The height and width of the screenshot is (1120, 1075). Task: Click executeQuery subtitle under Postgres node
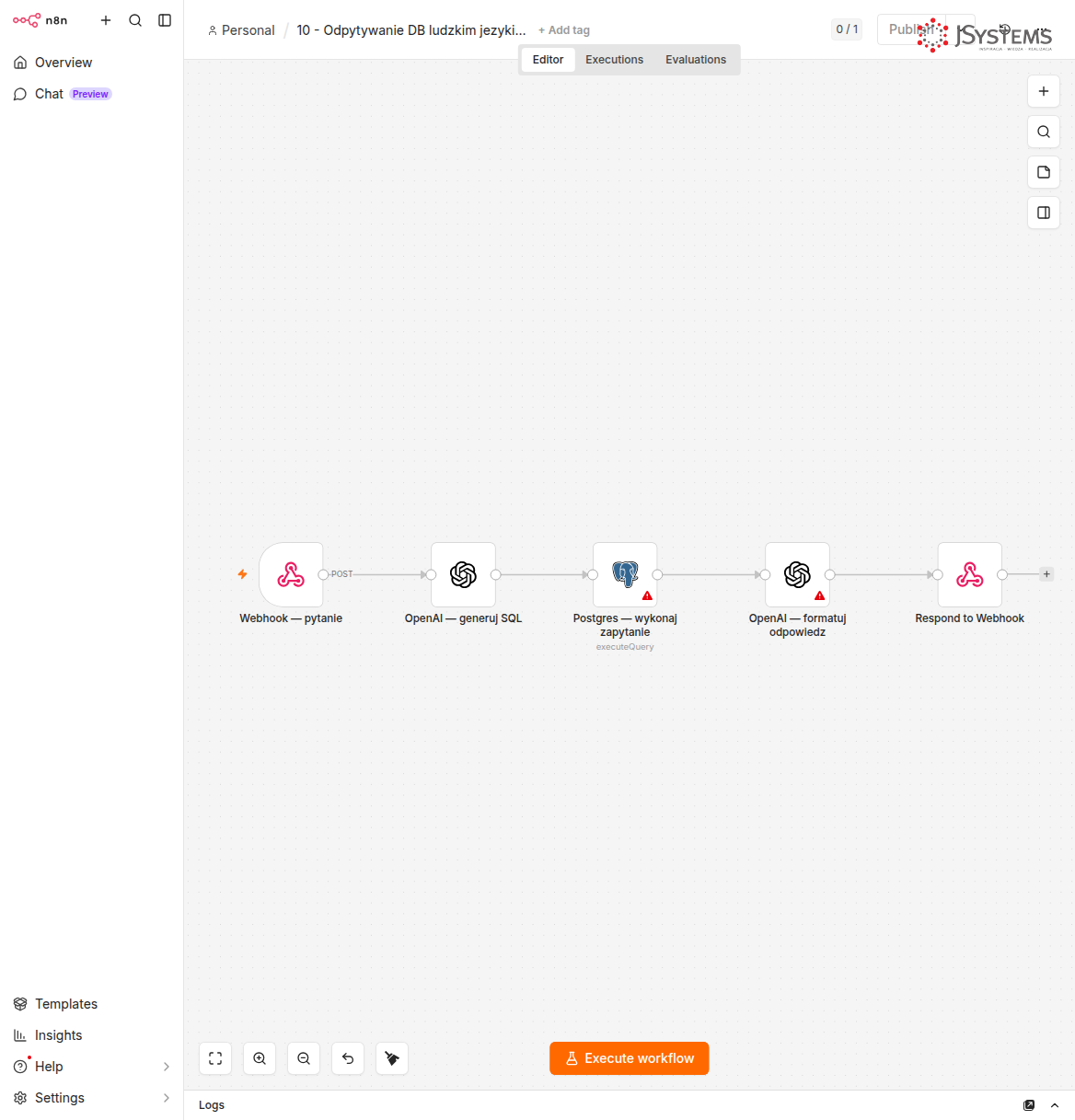(x=625, y=647)
